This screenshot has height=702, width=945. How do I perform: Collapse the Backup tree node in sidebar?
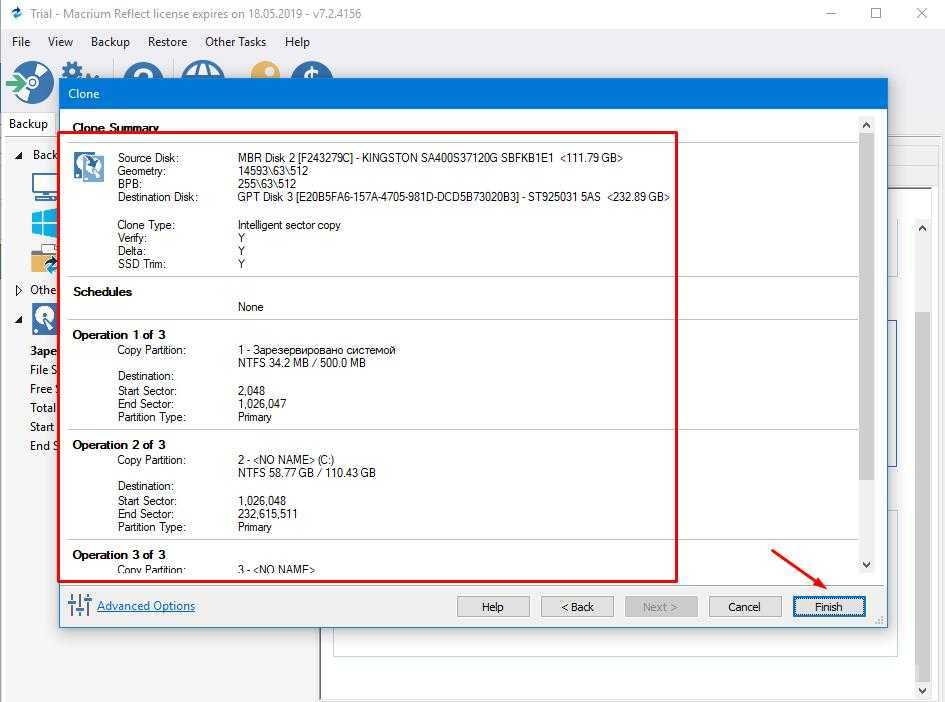[x=19, y=155]
